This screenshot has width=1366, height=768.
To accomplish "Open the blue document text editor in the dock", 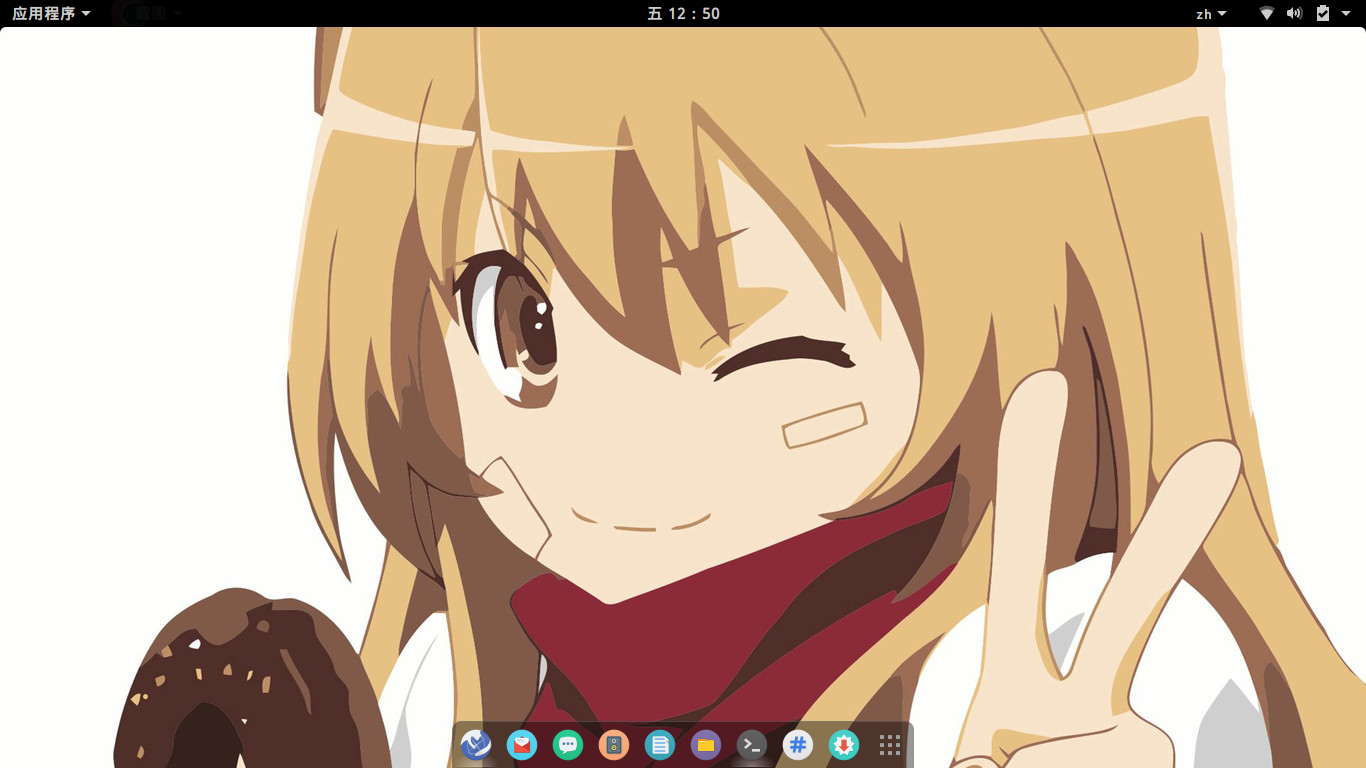I will tap(660, 745).
